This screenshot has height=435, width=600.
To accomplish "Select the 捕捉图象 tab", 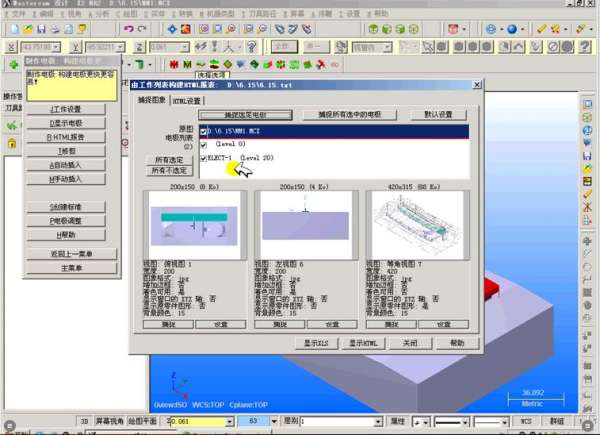I will [x=152, y=100].
